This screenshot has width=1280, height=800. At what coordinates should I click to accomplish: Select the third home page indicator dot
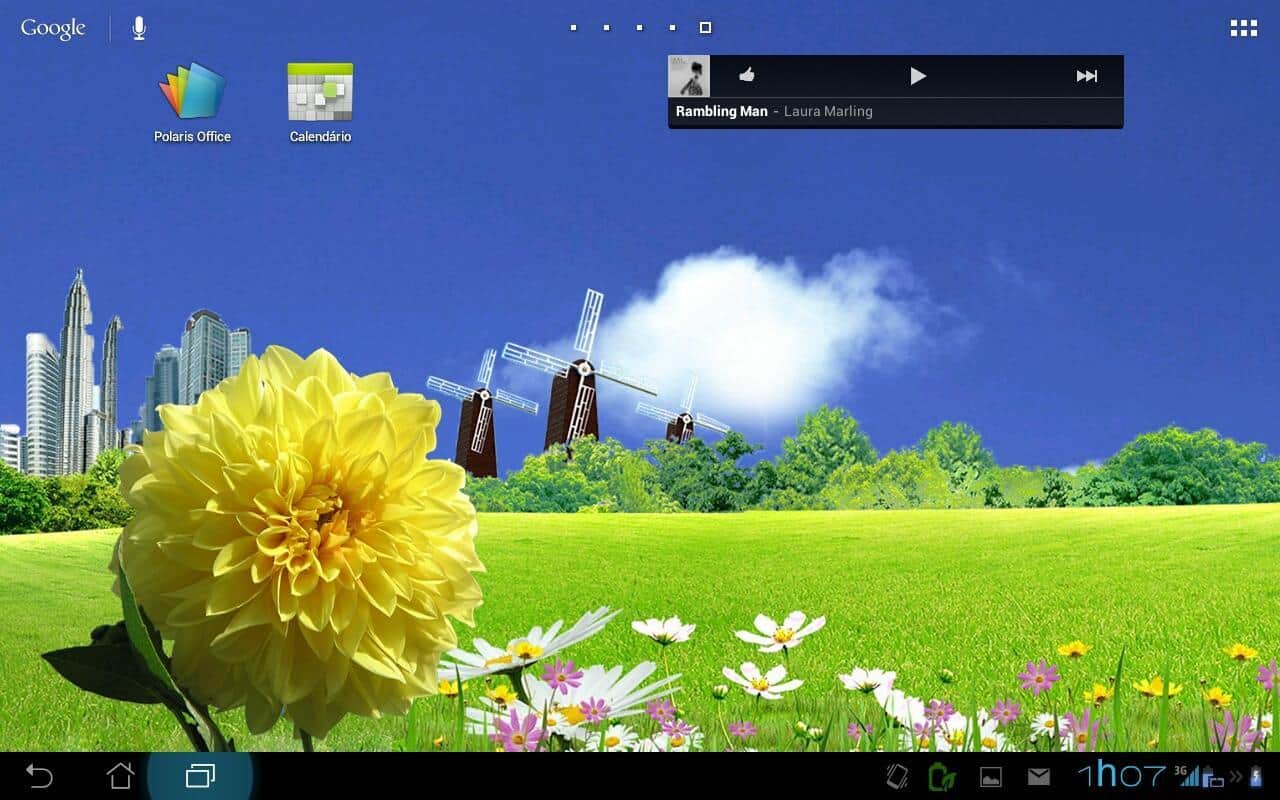pyautogui.click(x=639, y=28)
